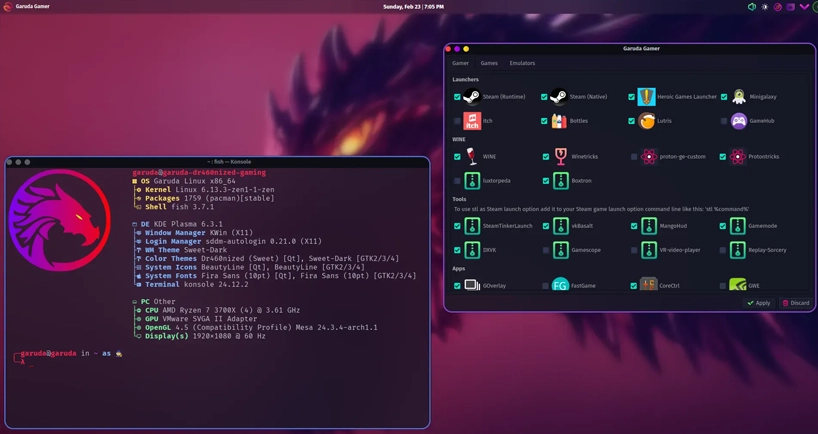Click the Steam (Runtime) icon
The height and width of the screenshot is (434, 818).
(472, 97)
